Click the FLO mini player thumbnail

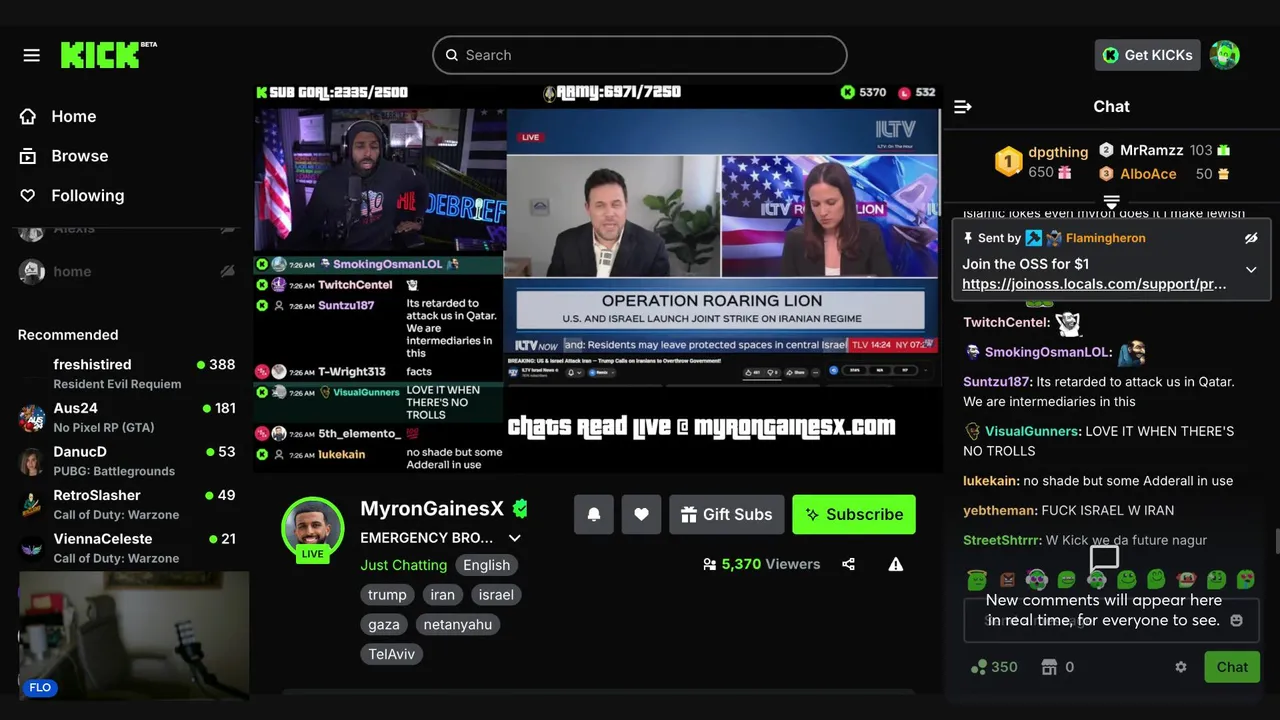tap(134, 635)
